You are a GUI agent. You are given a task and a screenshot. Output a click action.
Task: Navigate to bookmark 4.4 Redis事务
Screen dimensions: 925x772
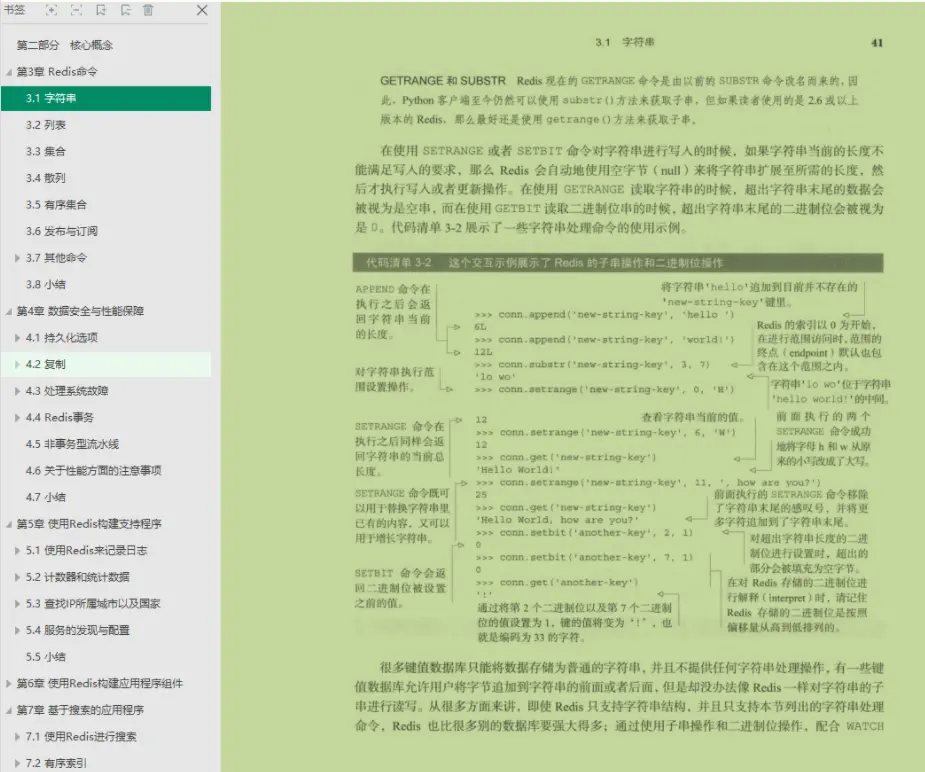click(x=60, y=418)
